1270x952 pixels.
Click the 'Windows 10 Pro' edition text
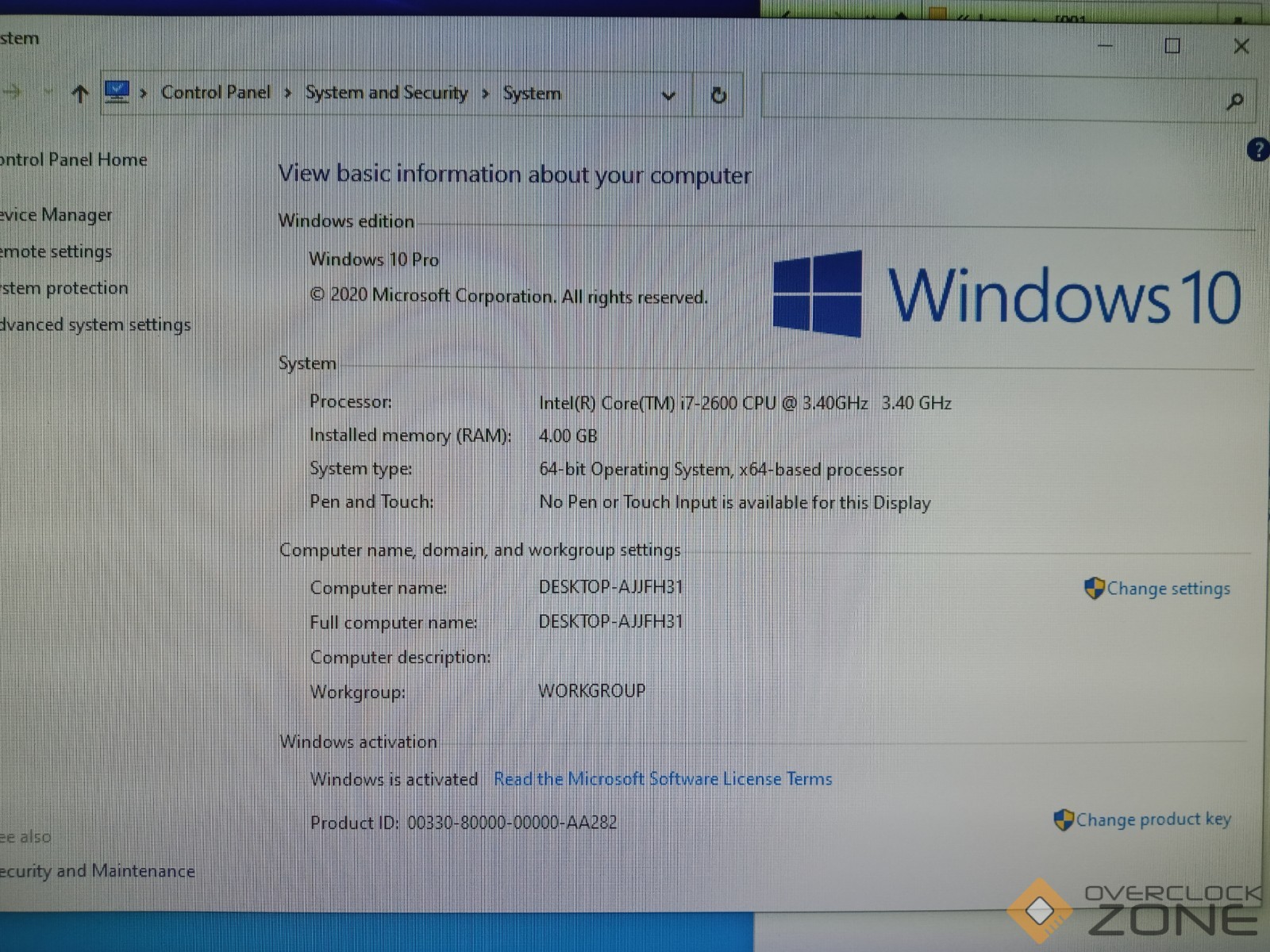(x=374, y=259)
